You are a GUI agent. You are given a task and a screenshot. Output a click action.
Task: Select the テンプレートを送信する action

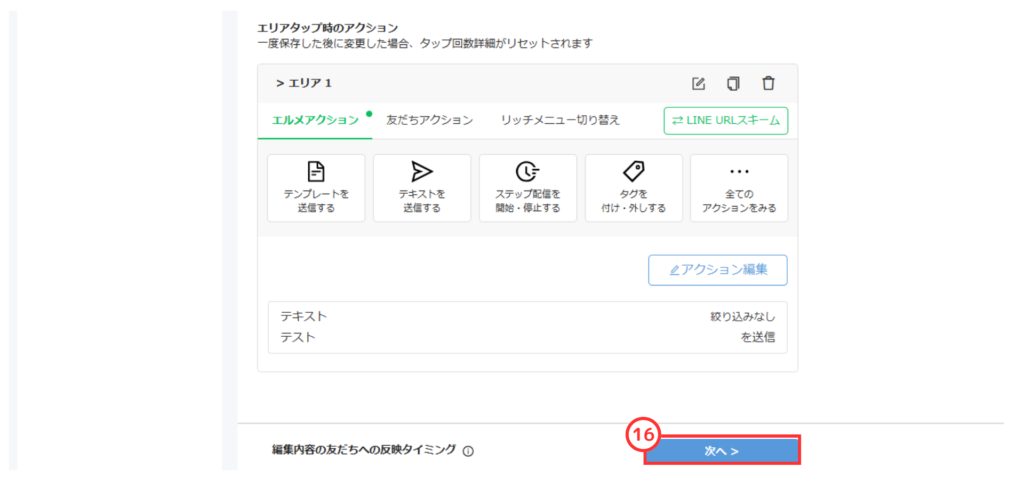(x=316, y=188)
